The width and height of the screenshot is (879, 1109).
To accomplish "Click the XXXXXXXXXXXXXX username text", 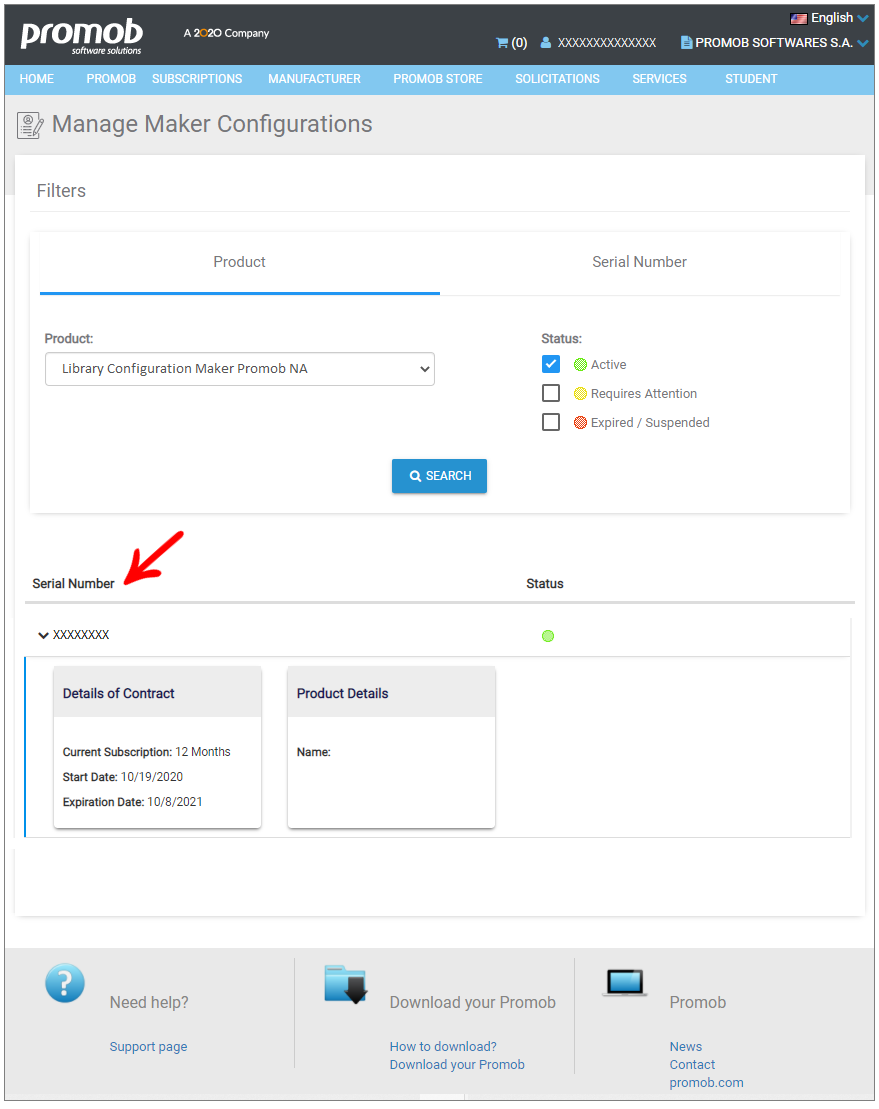I will click(x=607, y=43).
